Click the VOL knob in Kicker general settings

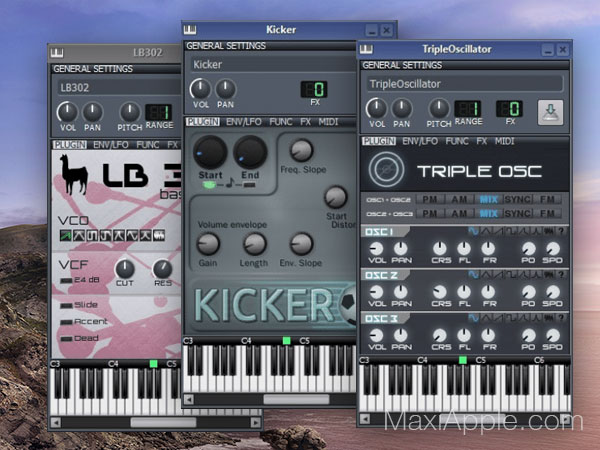[201, 89]
